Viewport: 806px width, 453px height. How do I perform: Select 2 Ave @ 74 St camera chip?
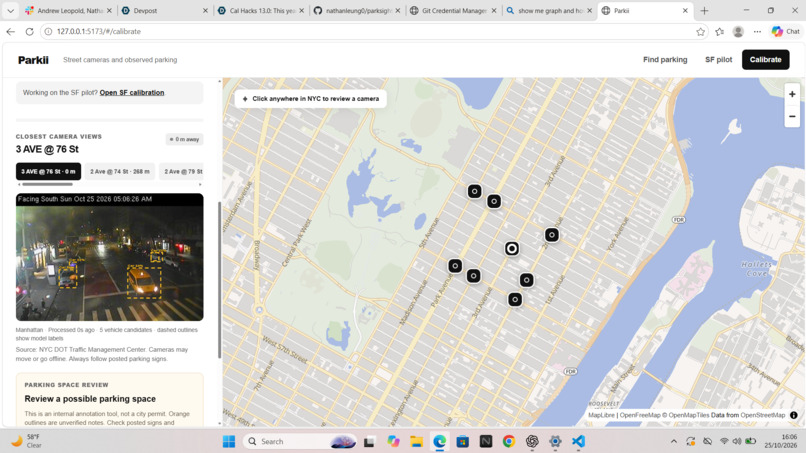pyautogui.click(x=120, y=171)
